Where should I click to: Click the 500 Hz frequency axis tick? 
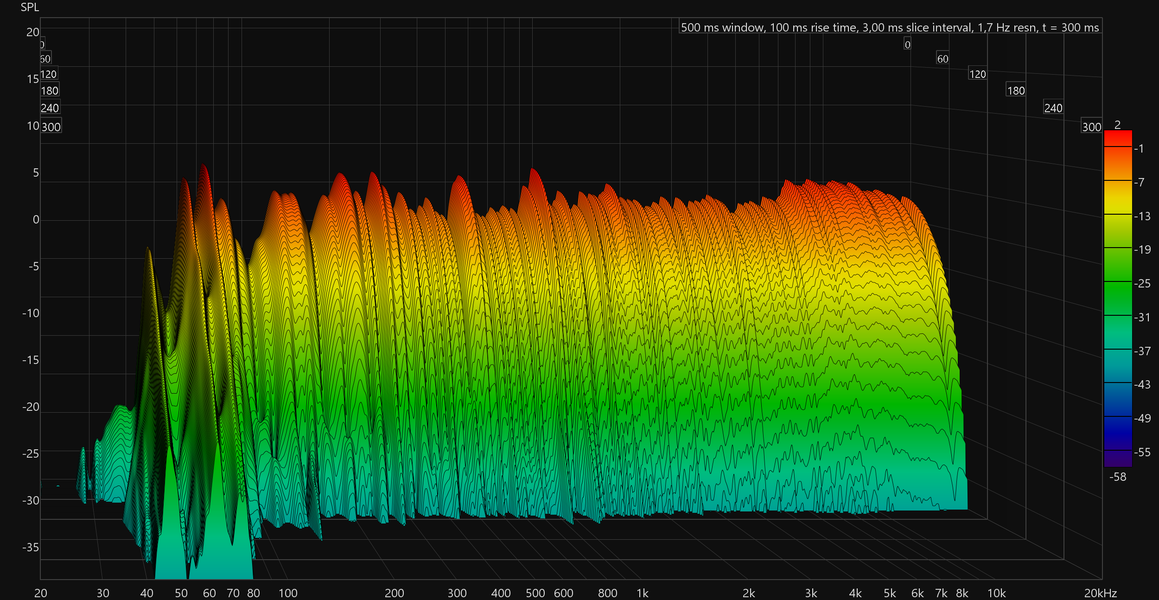point(536,593)
